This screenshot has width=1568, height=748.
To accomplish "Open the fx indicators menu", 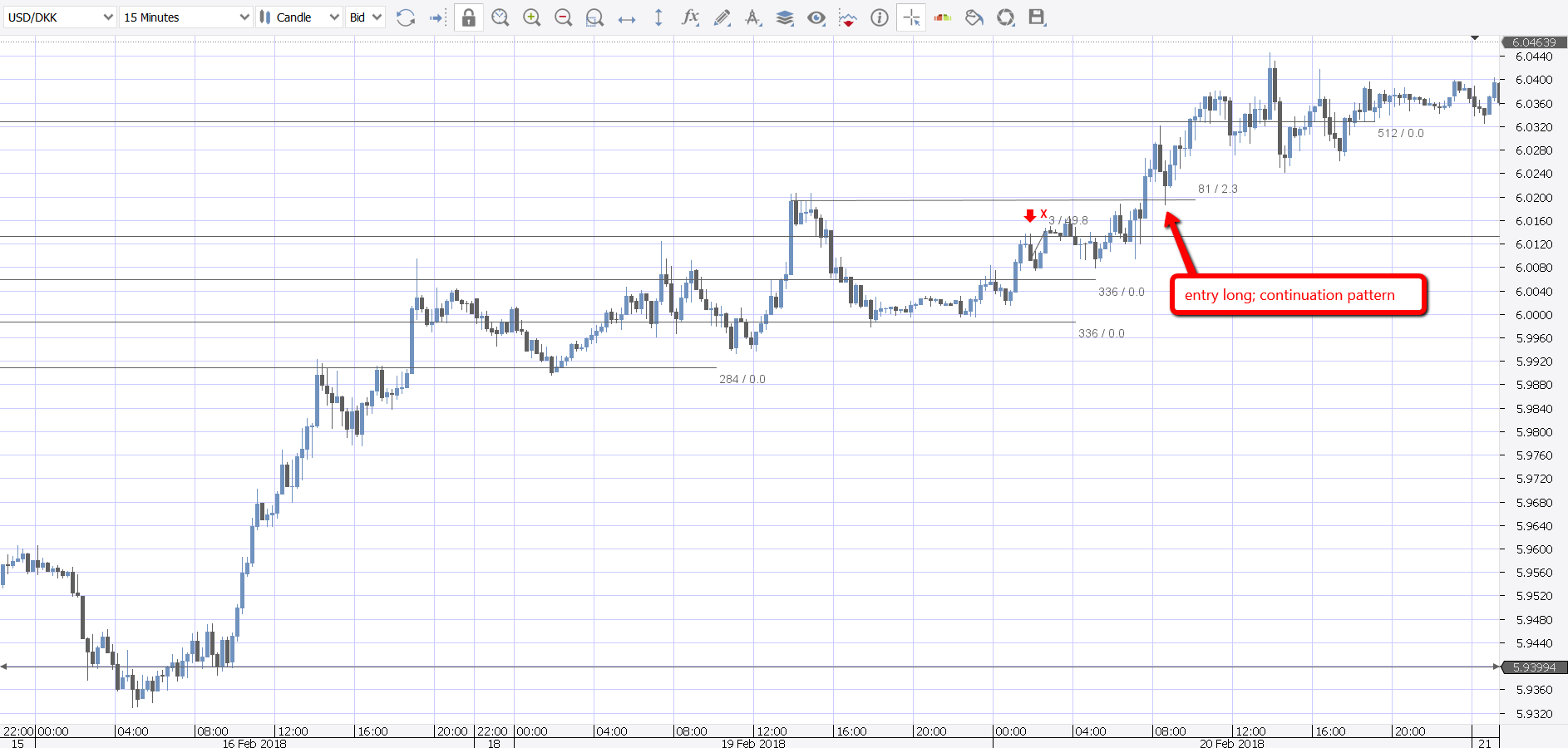I will point(690,17).
